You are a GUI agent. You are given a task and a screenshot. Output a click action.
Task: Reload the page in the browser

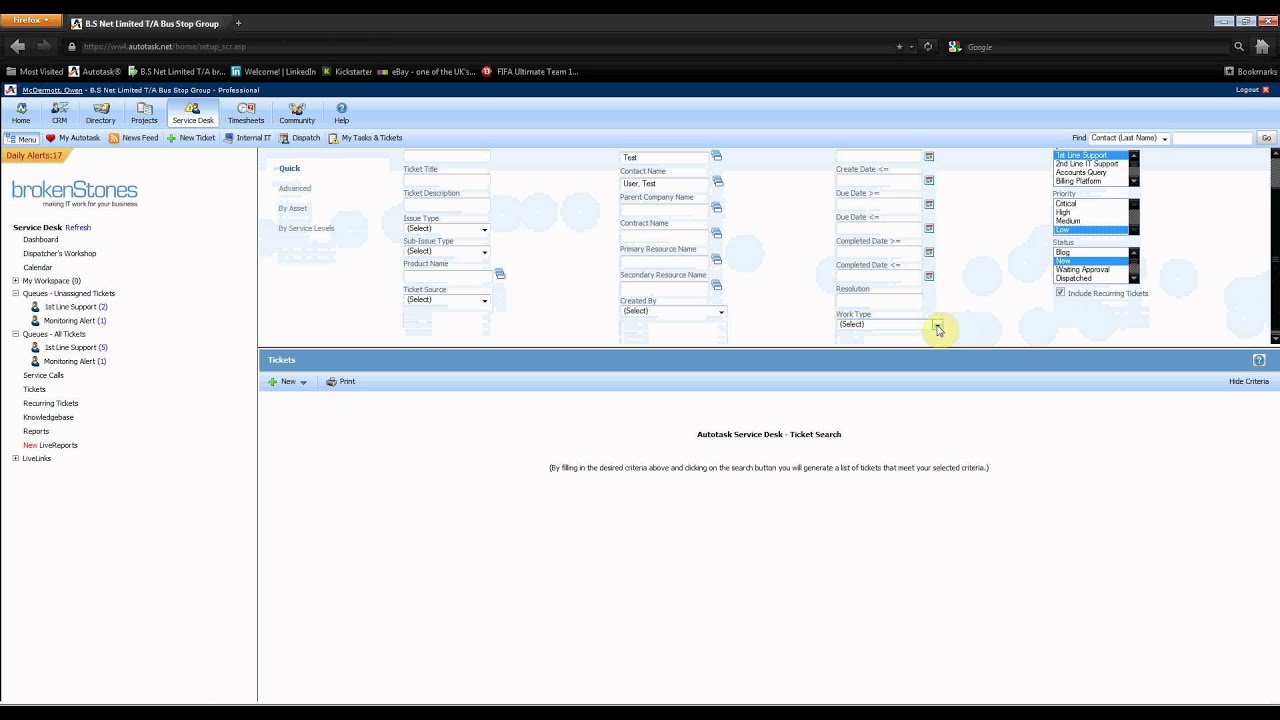point(928,46)
